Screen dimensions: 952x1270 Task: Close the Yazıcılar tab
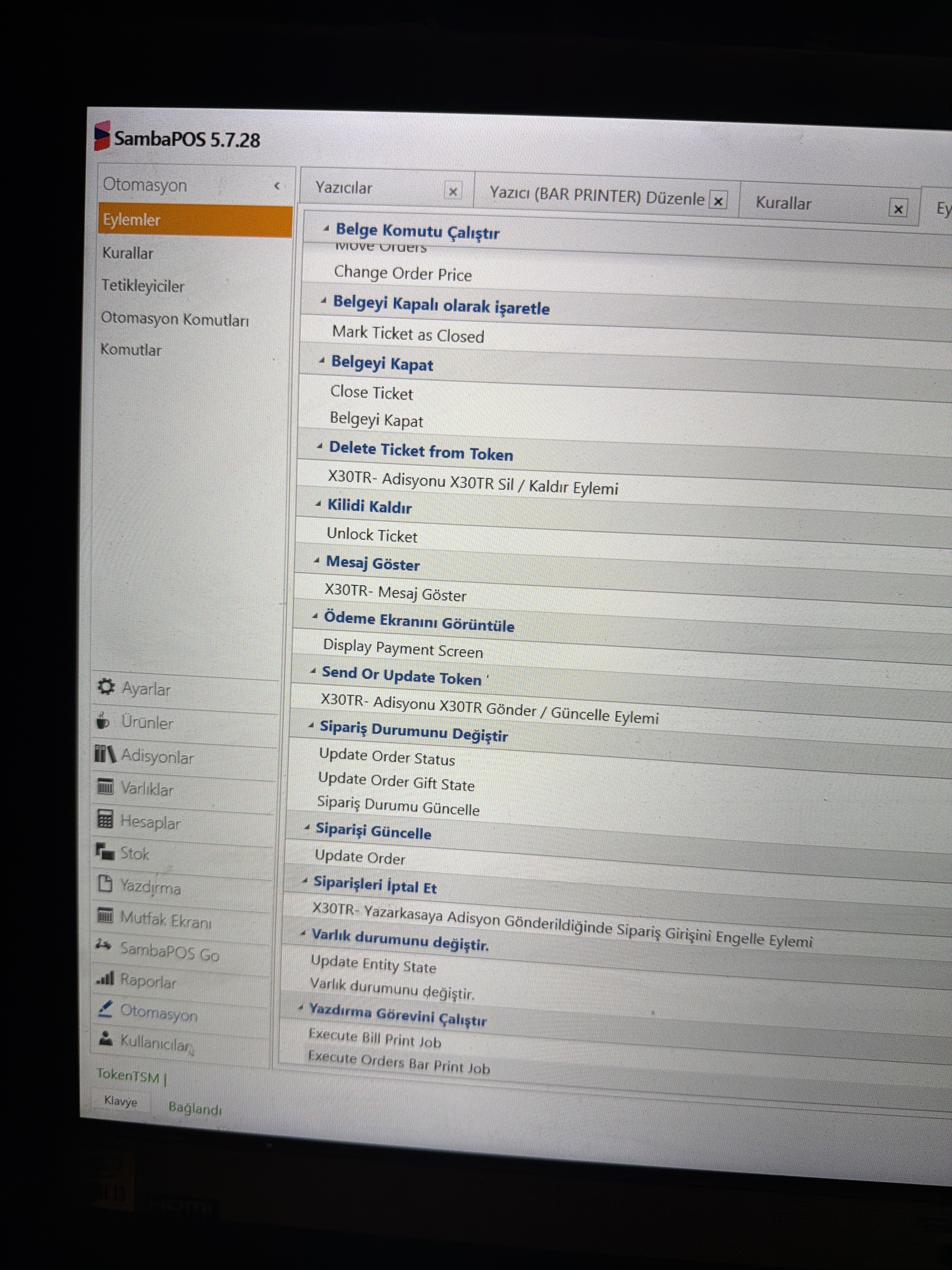[453, 192]
